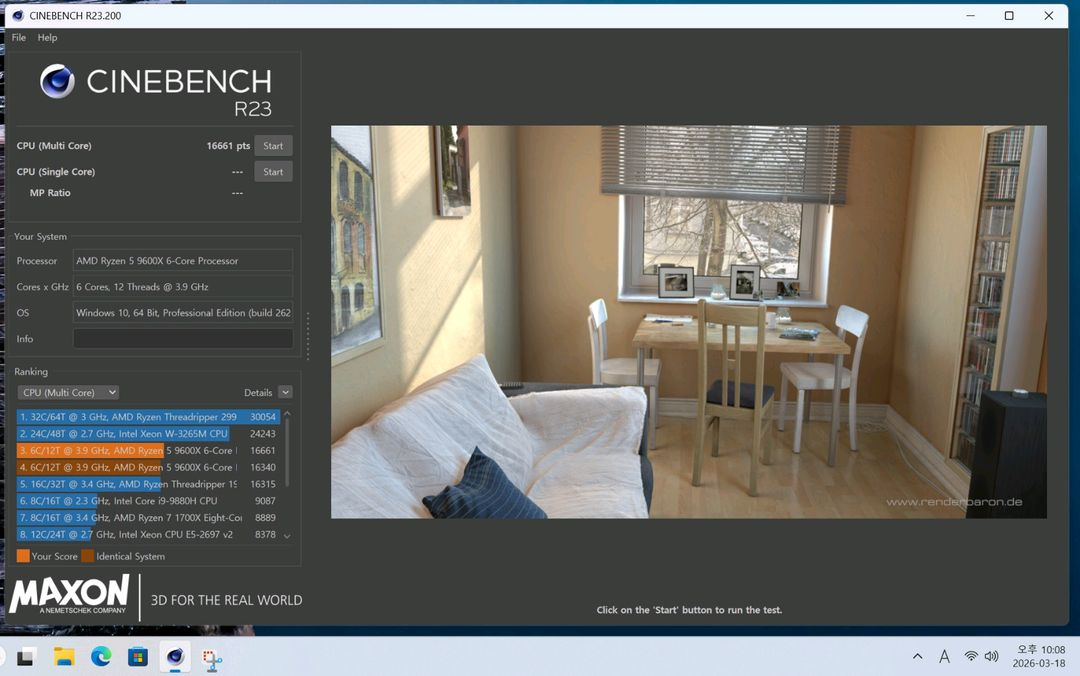The height and width of the screenshot is (676, 1080).
Task: Click the Info text field
Action: (183, 339)
